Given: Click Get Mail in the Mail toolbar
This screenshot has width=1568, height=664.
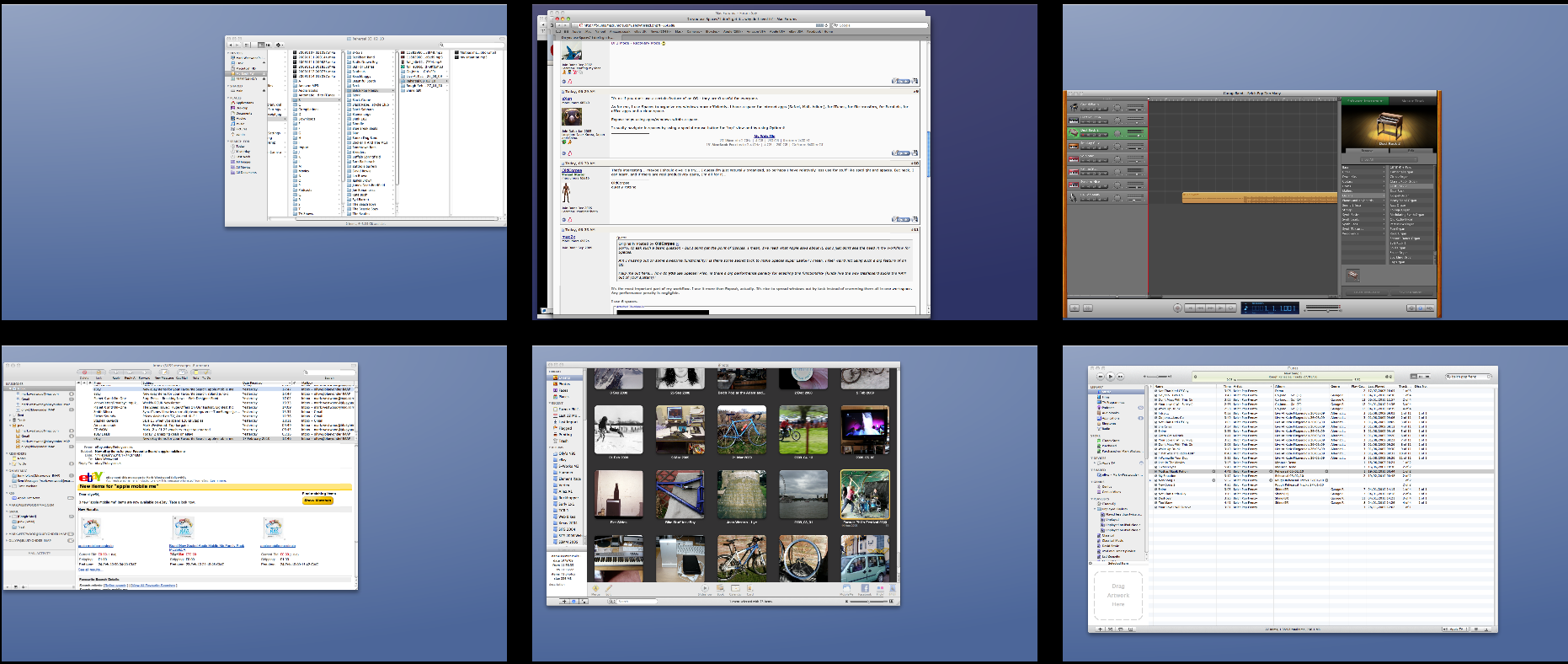Looking at the screenshot, I should click(182, 372).
